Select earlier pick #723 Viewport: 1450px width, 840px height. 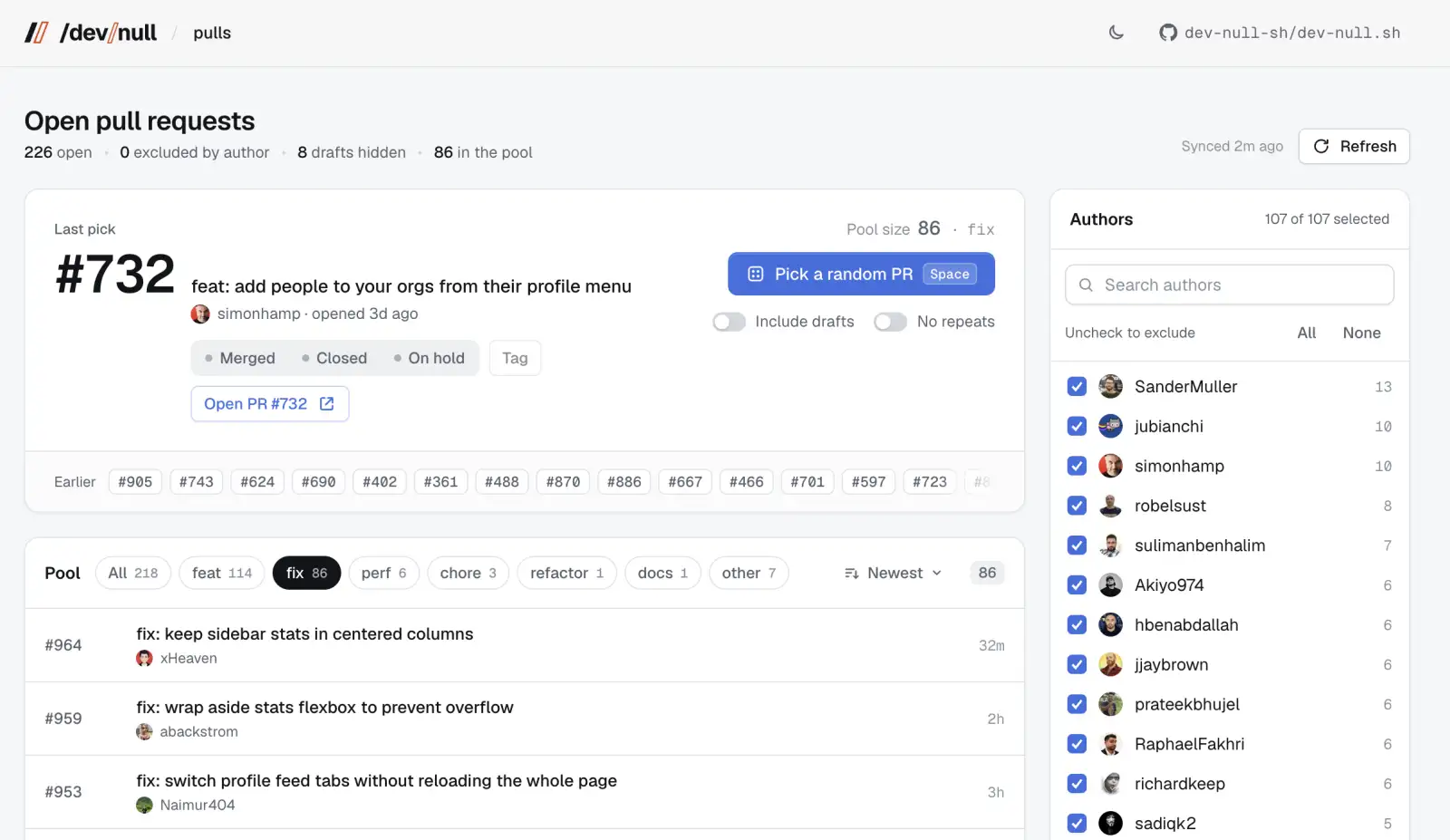(930, 482)
